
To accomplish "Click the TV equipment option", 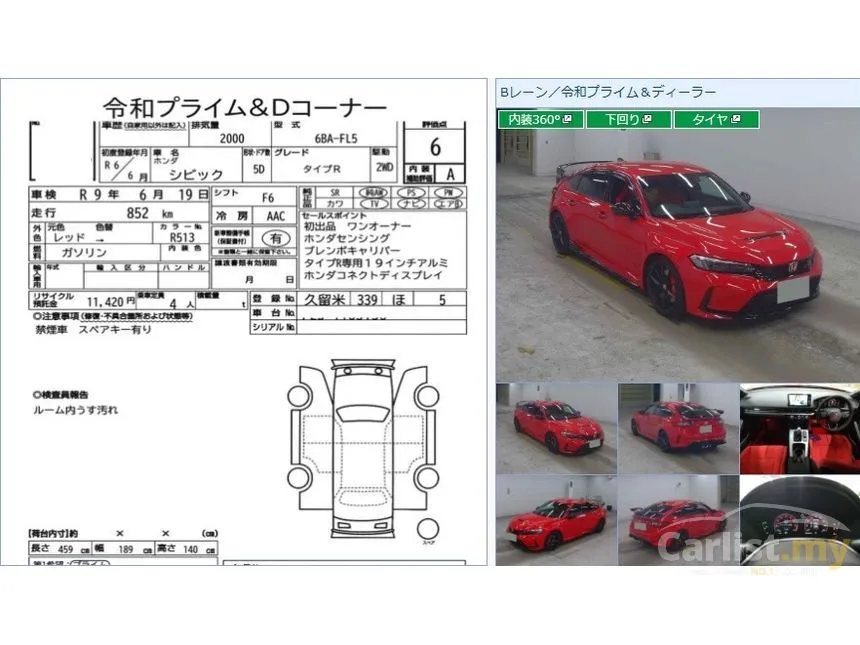I will 374,203.
